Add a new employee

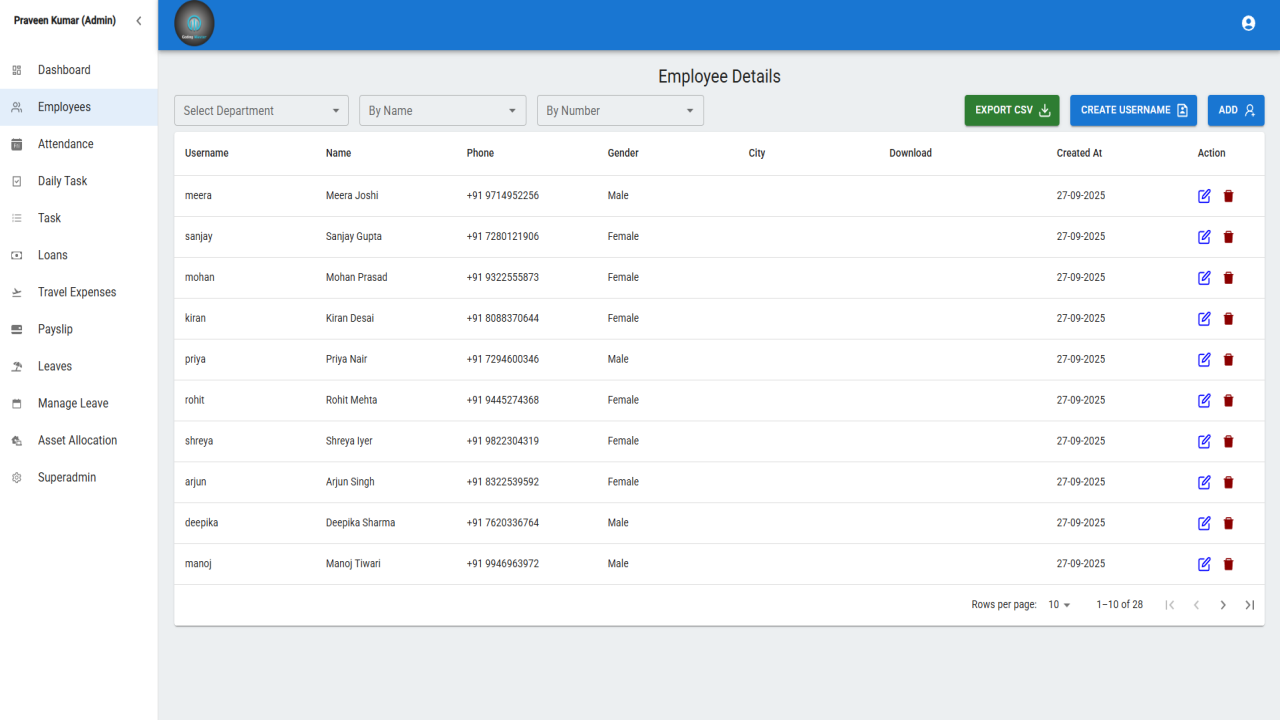[x=1236, y=110]
